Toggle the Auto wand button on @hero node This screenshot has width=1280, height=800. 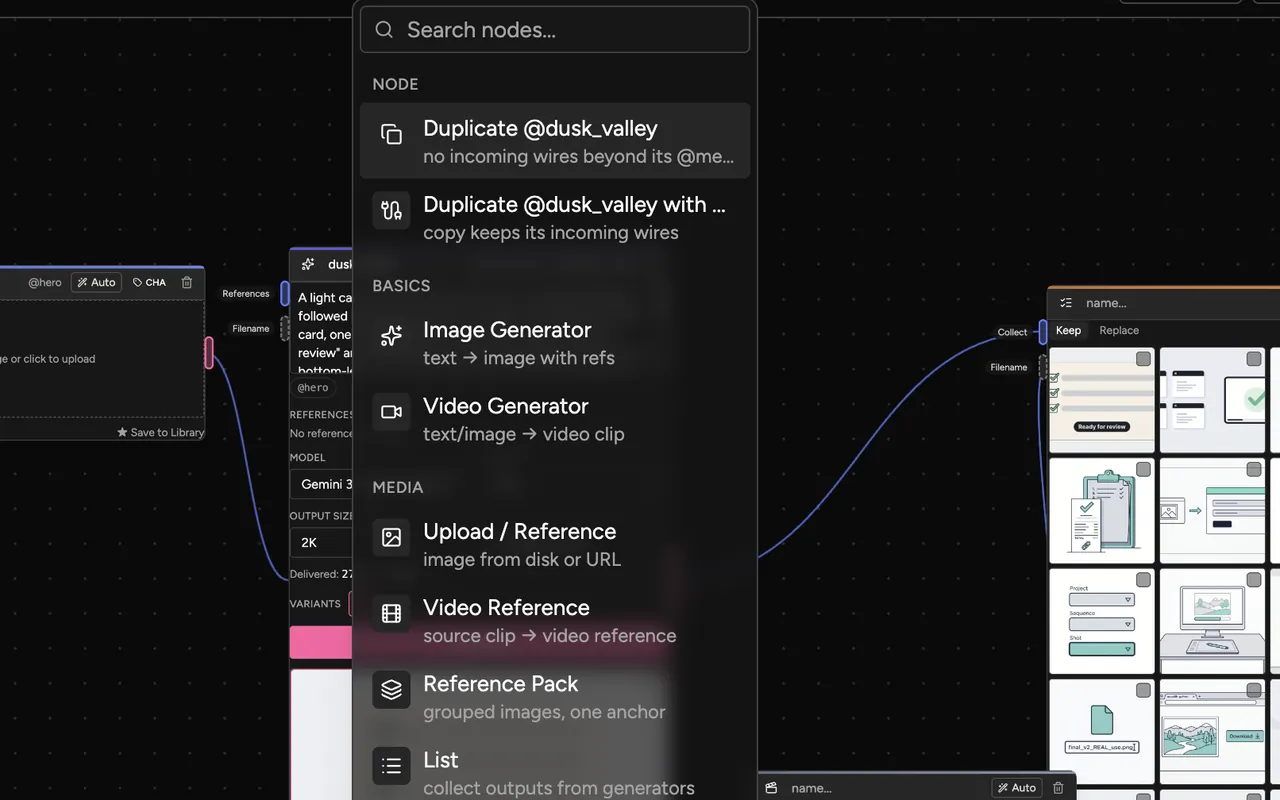coord(96,283)
